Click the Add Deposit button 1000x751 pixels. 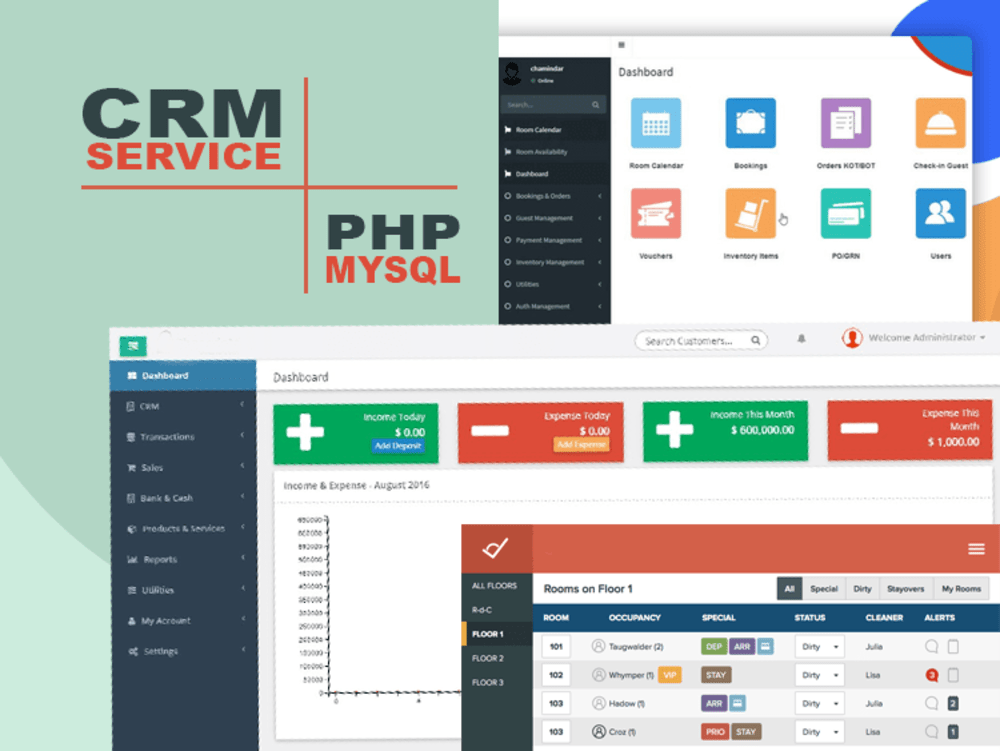[x=398, y=446]
